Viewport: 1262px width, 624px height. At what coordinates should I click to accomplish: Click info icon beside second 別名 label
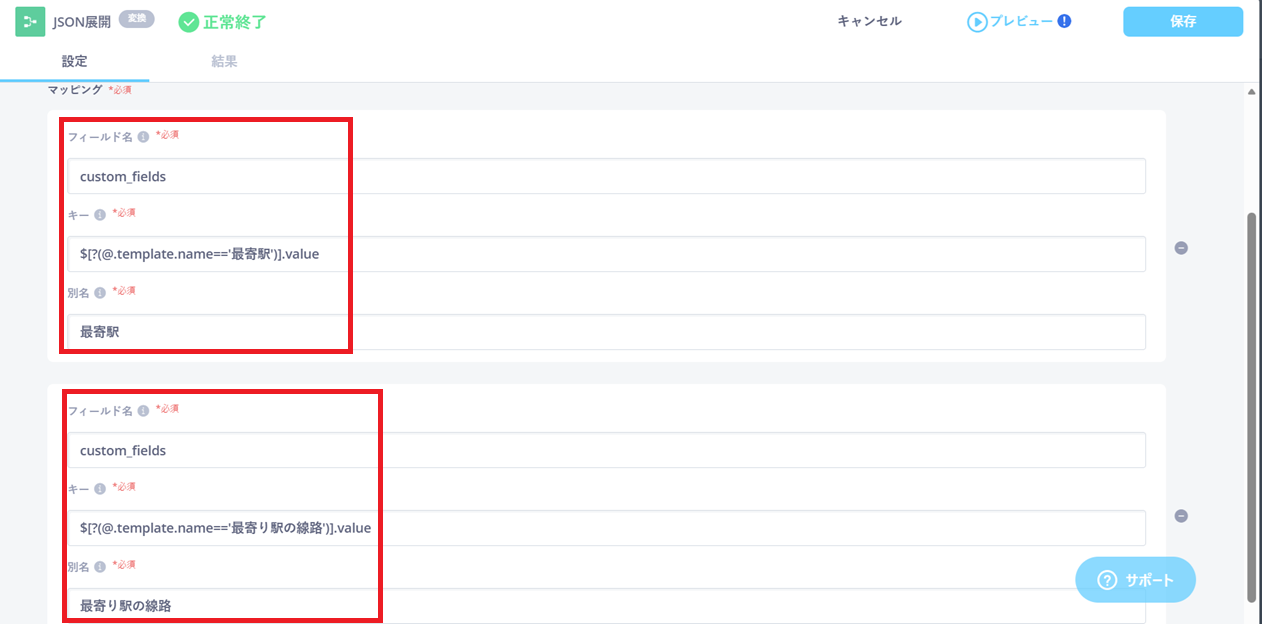point(100,567)
